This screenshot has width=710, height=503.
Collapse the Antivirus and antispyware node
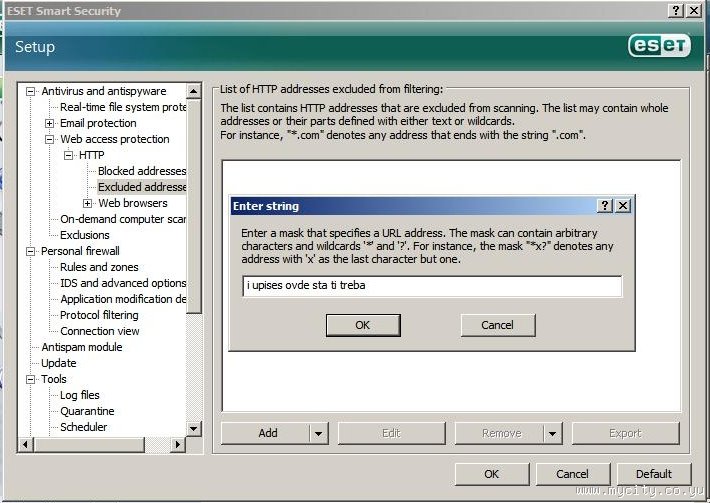click(30, 91)
